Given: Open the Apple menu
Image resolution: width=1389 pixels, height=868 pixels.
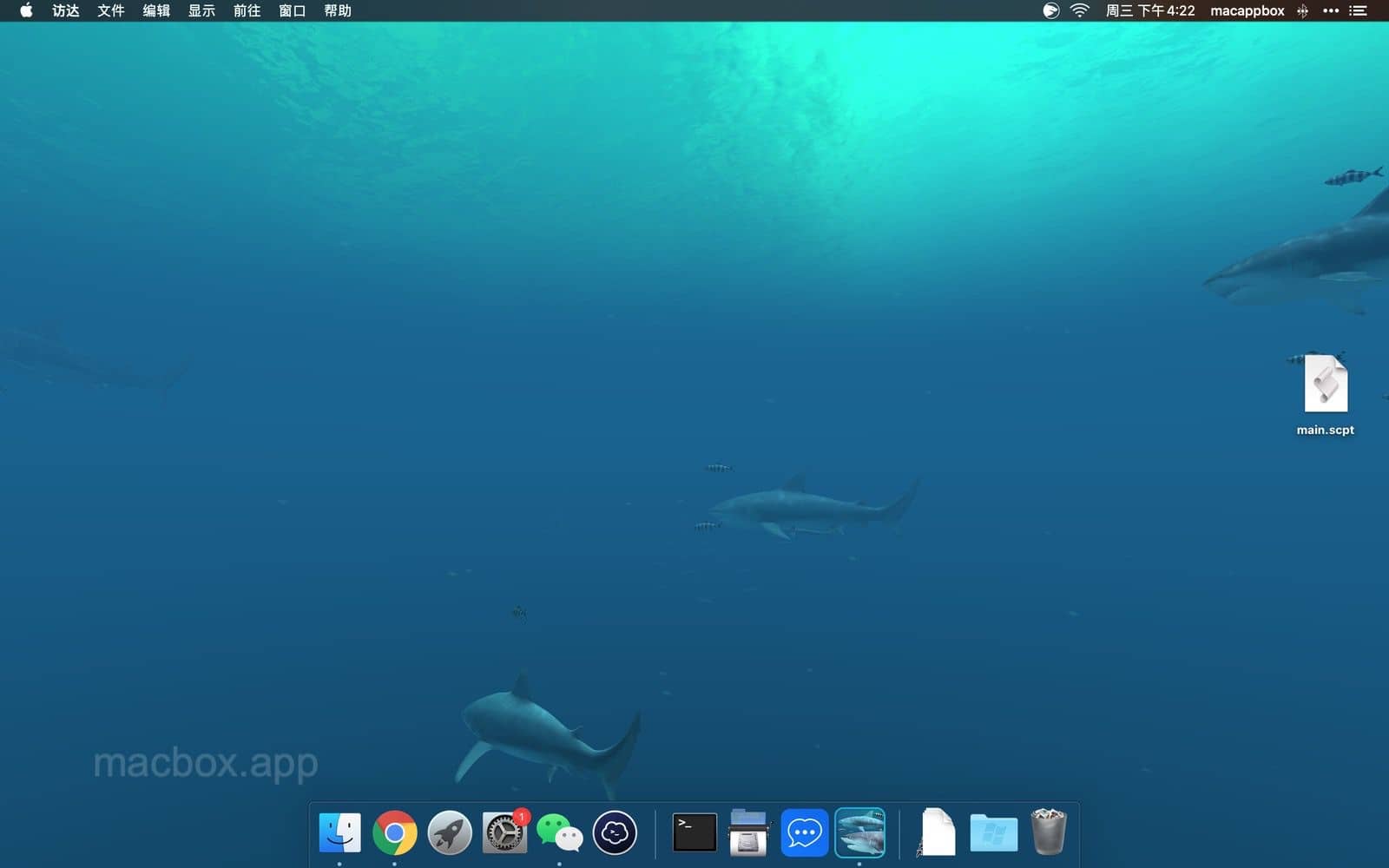Looking at the screenshot, I should [26, 10].
